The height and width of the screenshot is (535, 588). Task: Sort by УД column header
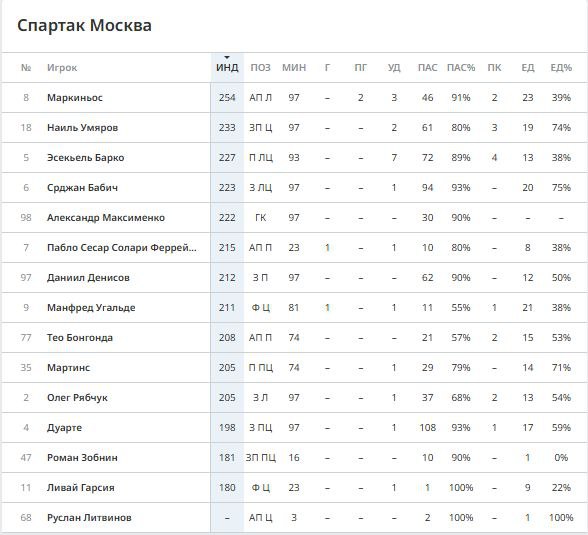pyautogui.click(x=394, y=67)
